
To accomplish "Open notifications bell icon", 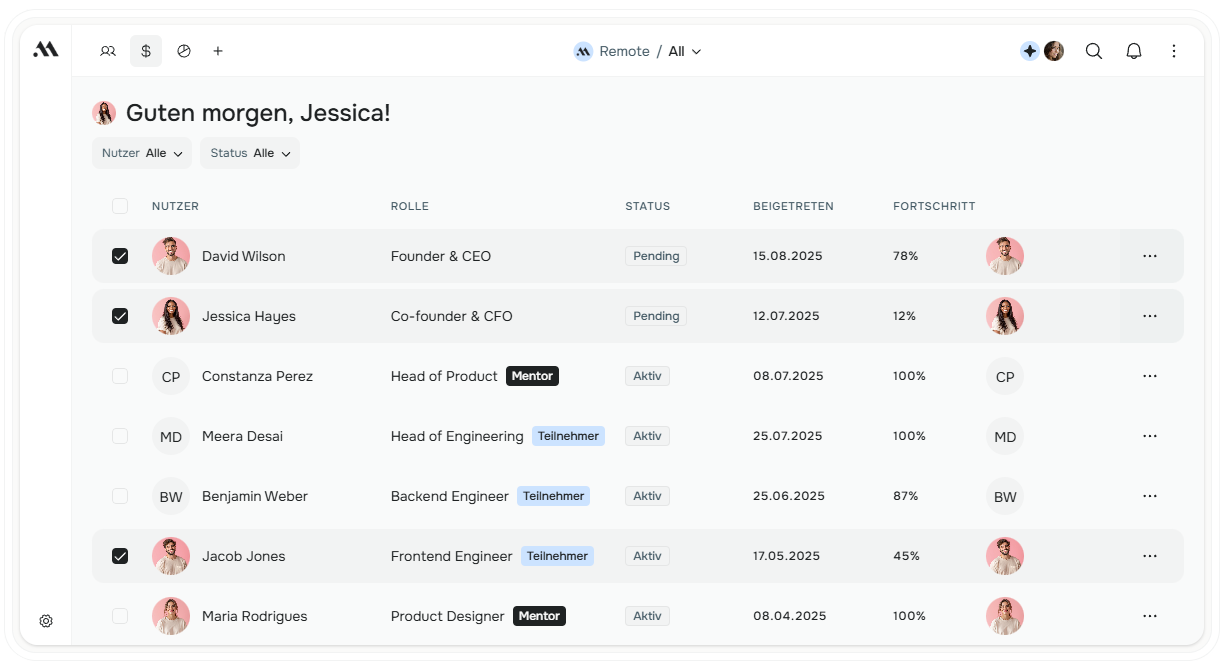I will [x=1134, y=51].
